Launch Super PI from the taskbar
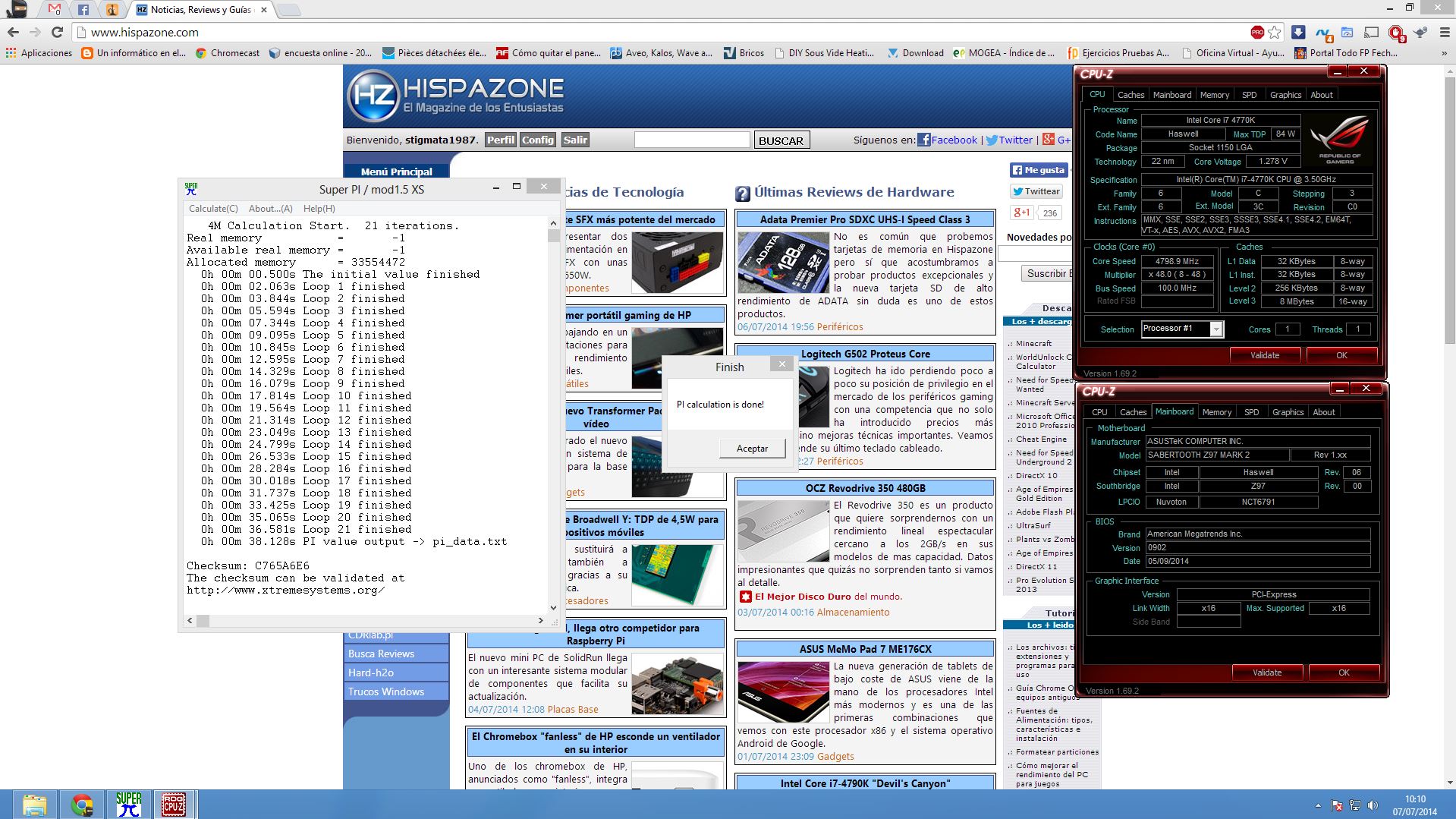The image size is (1456, 819). coord(129,805)
